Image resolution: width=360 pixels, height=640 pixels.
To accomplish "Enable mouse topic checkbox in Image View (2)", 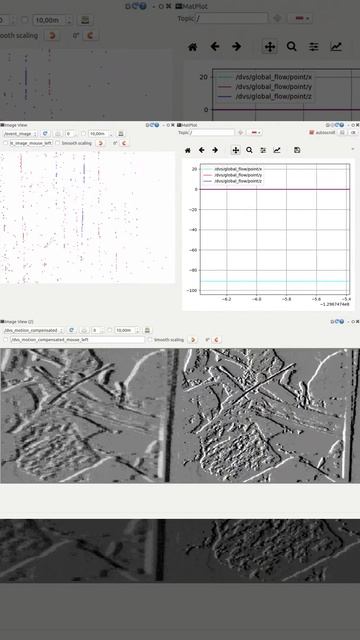I will click(x=6, y=340).
